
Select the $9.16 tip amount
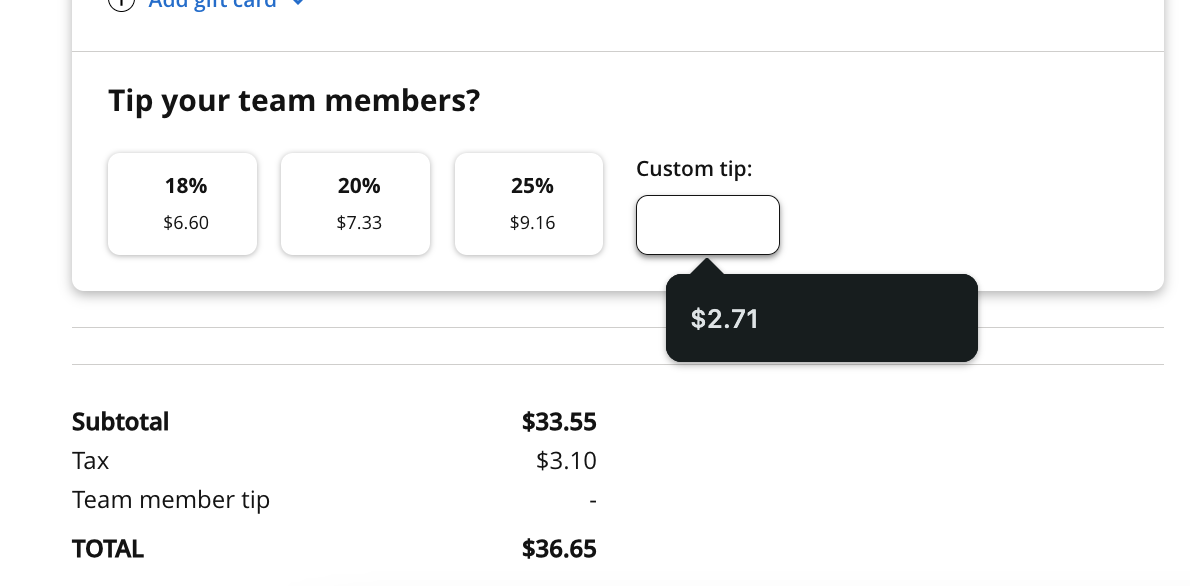point(532,222)
